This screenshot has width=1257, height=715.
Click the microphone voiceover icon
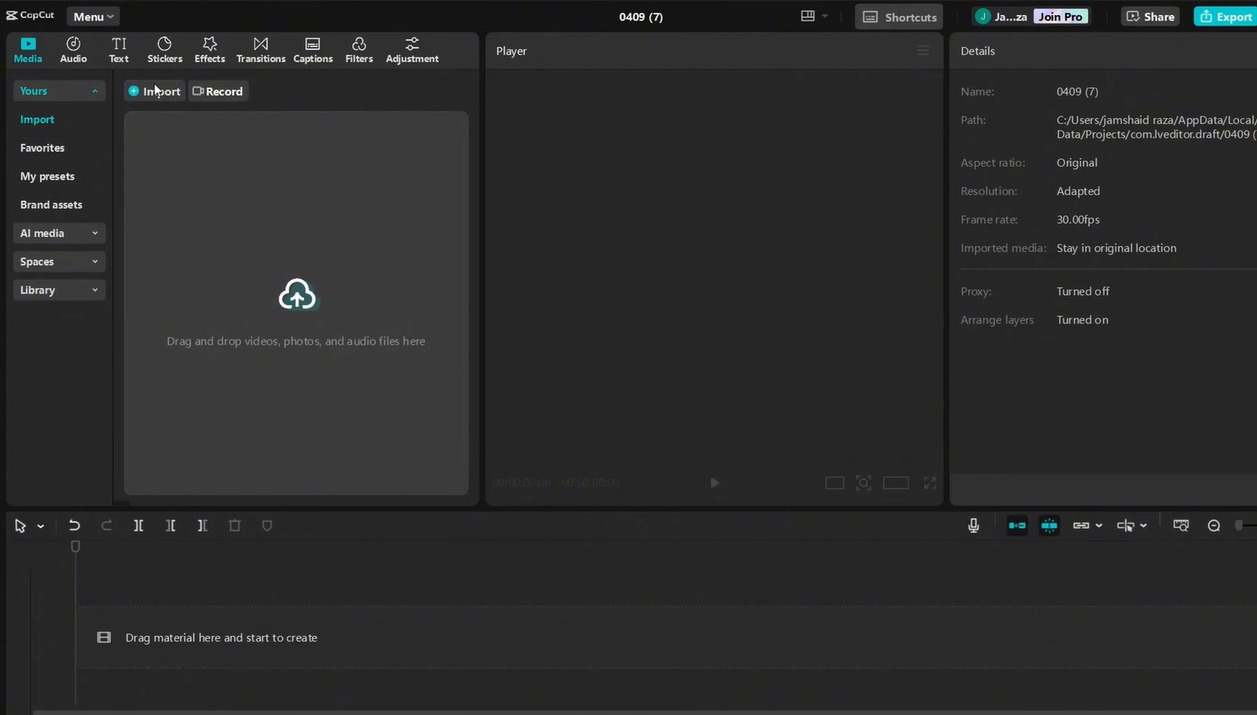[974, 526]
